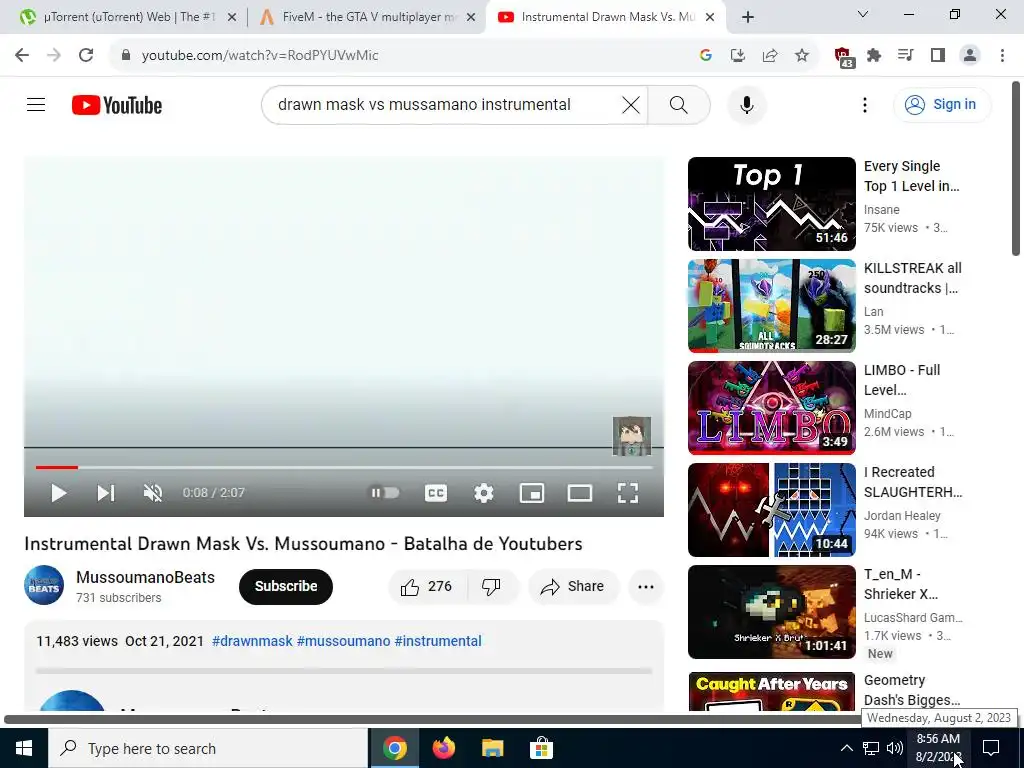This screenshot has height=768, width=1024.
Task: Click the address bar URL
Action: click(260, 56)
